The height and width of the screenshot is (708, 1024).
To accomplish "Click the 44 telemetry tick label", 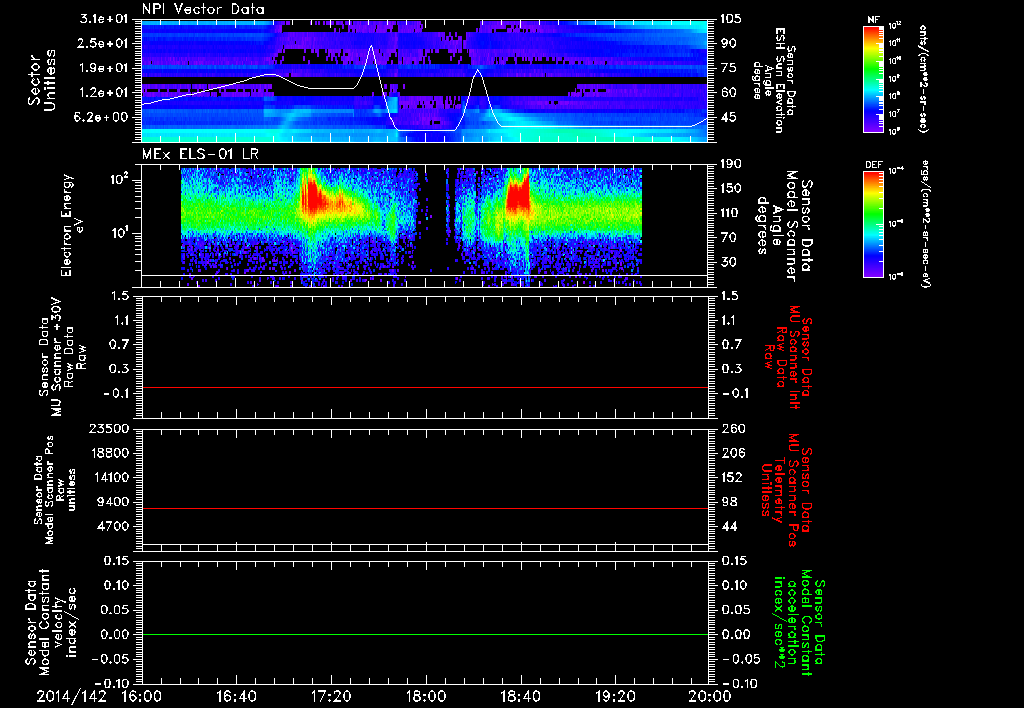I will tap(728, 526).
